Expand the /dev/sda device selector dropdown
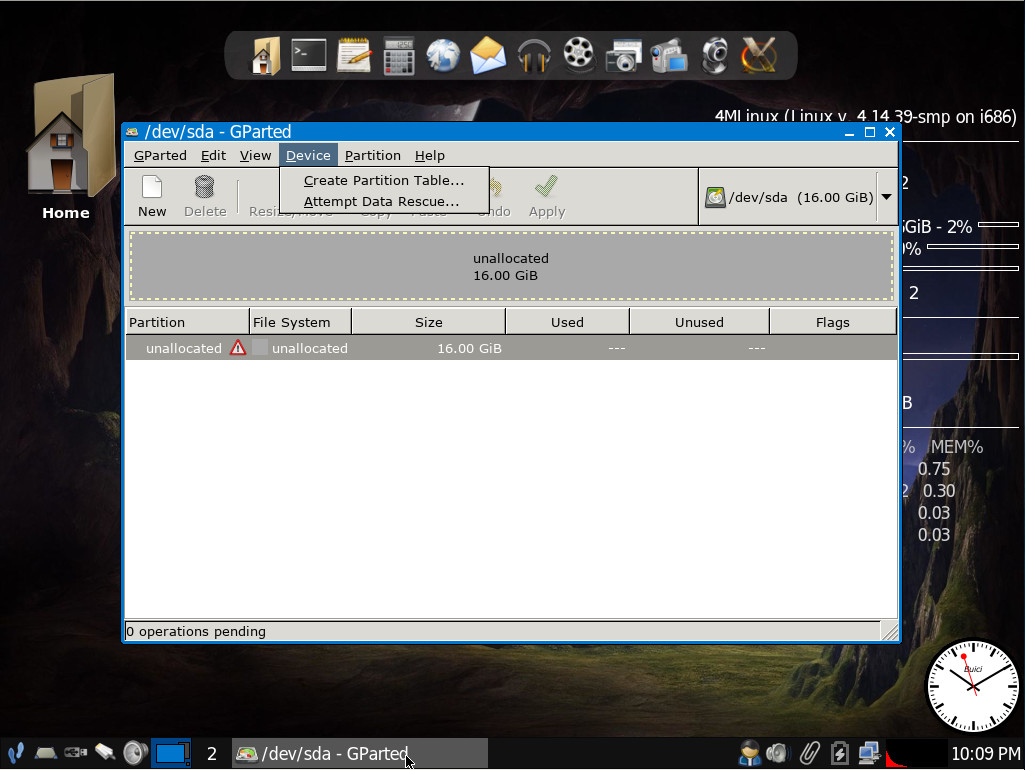The image size is (1025, 770). click(x=886, y=197)
